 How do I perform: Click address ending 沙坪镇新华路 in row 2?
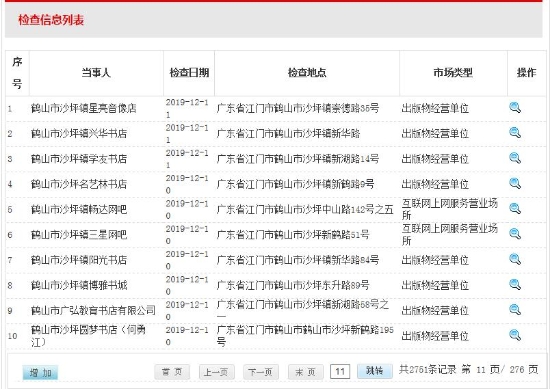[x=288, y=134]
